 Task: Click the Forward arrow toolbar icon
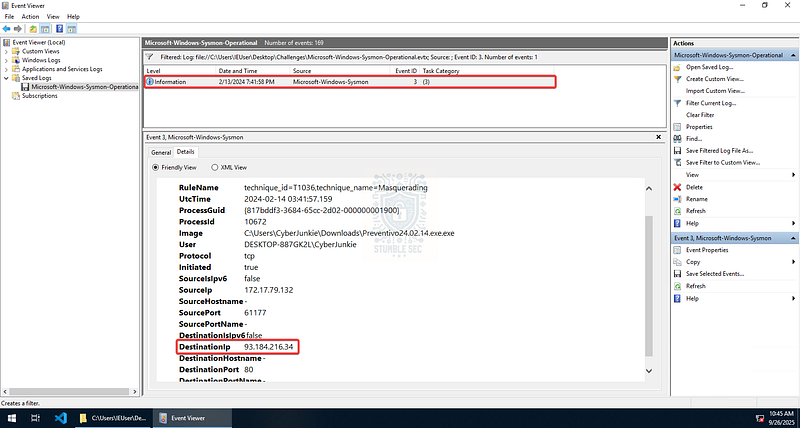coord(18,29)
